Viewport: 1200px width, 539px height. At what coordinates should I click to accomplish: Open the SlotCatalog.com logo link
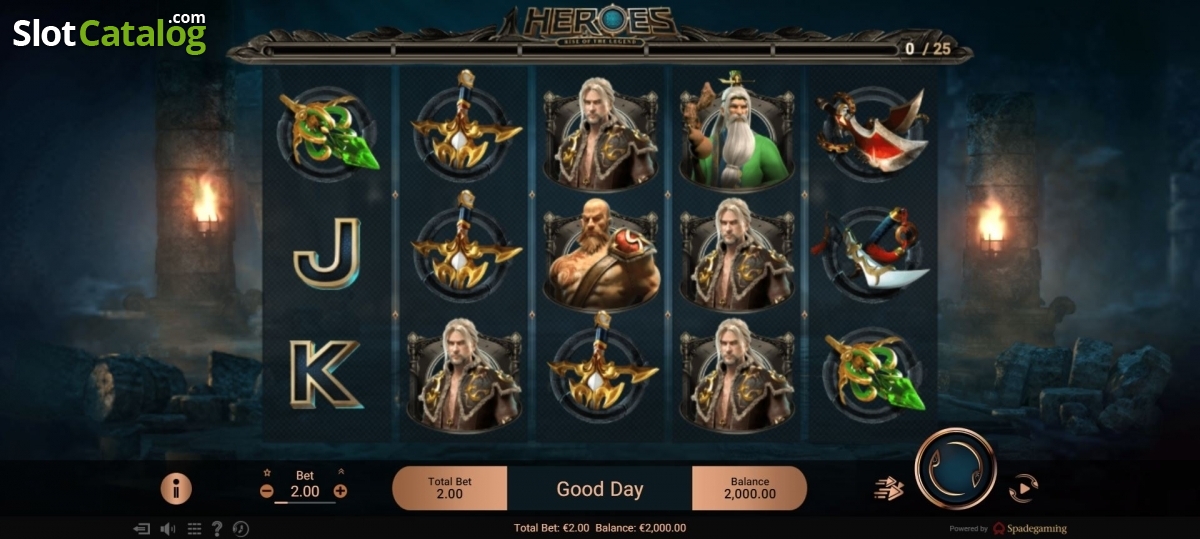coord(110,32)
